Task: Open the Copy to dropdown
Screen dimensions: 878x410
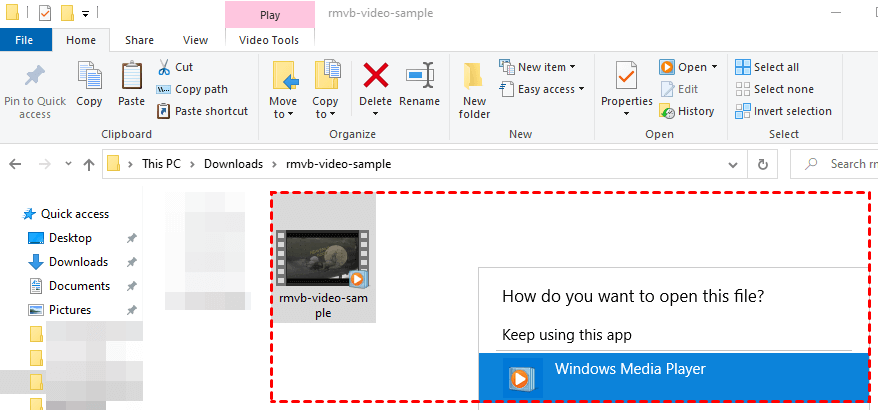Action: pyautogui.click(x=325, y=90)
